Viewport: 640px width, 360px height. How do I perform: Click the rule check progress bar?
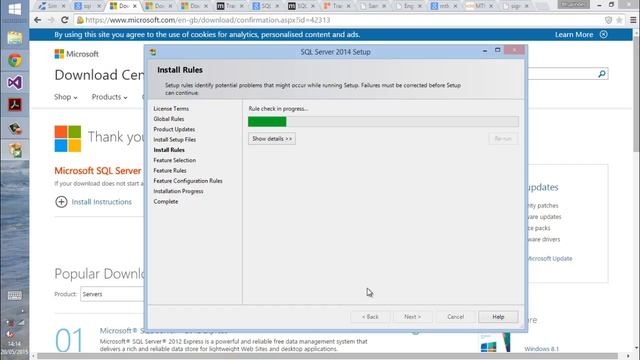click(383, 122)
